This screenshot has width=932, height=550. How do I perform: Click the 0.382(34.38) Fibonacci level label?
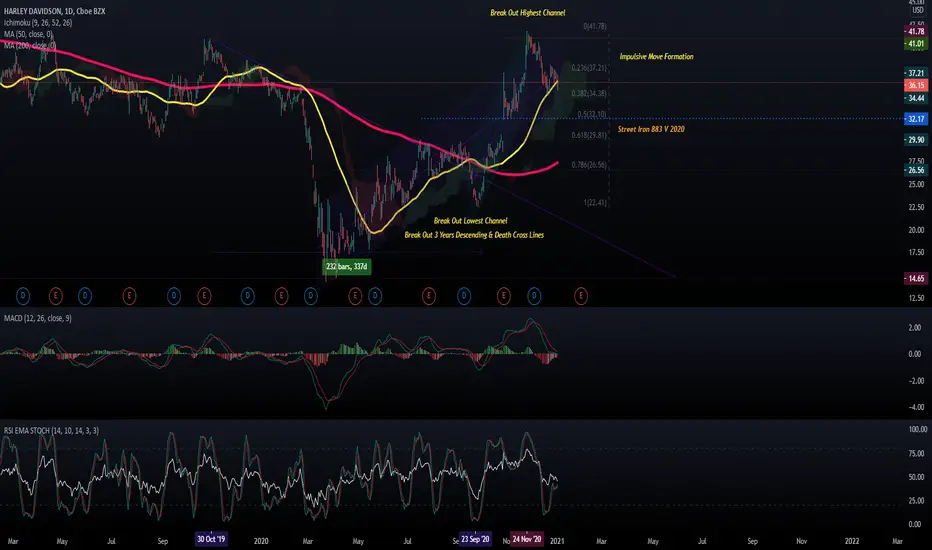tap(589, 93)
